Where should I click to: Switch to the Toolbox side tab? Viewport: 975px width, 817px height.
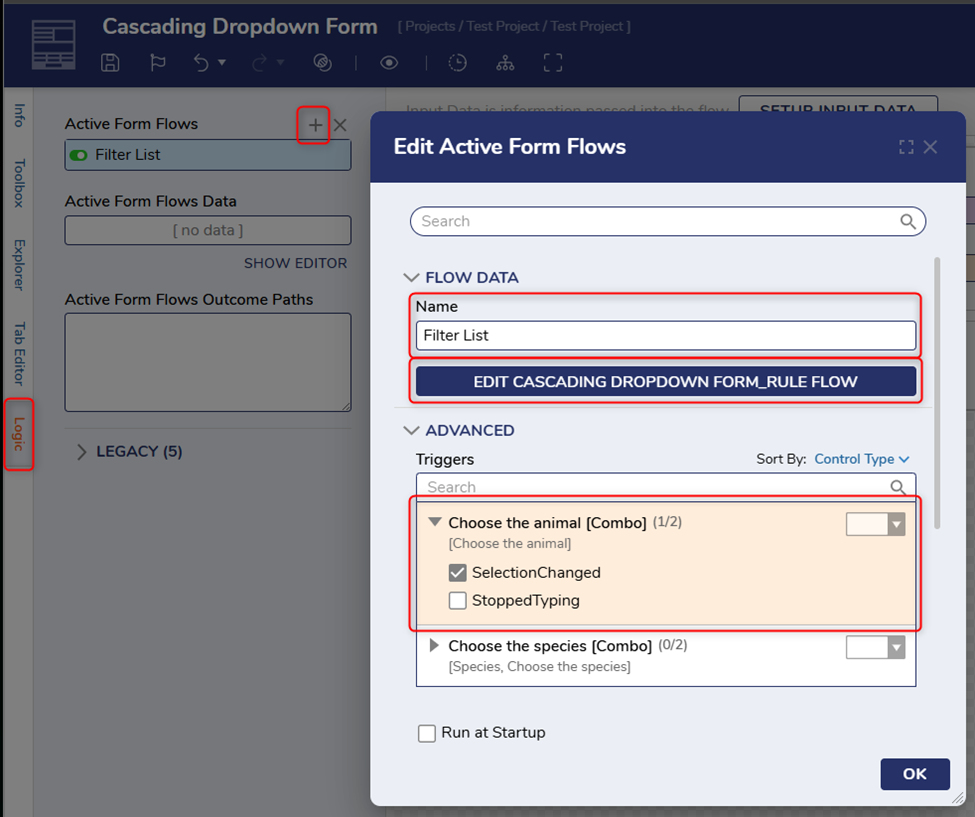click(x=18, y=183)
